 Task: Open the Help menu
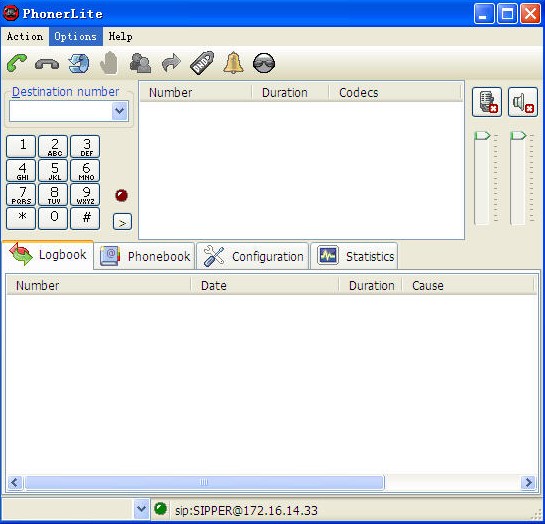(x=120, y=36)
